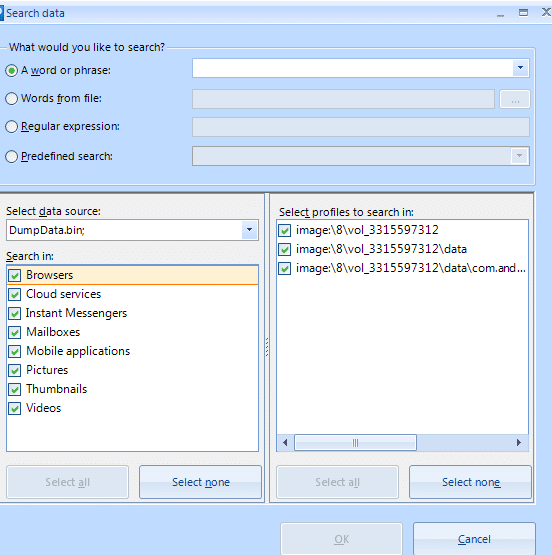
Task: Disable the Pictures checkbox
Action: tap(15, 370)
